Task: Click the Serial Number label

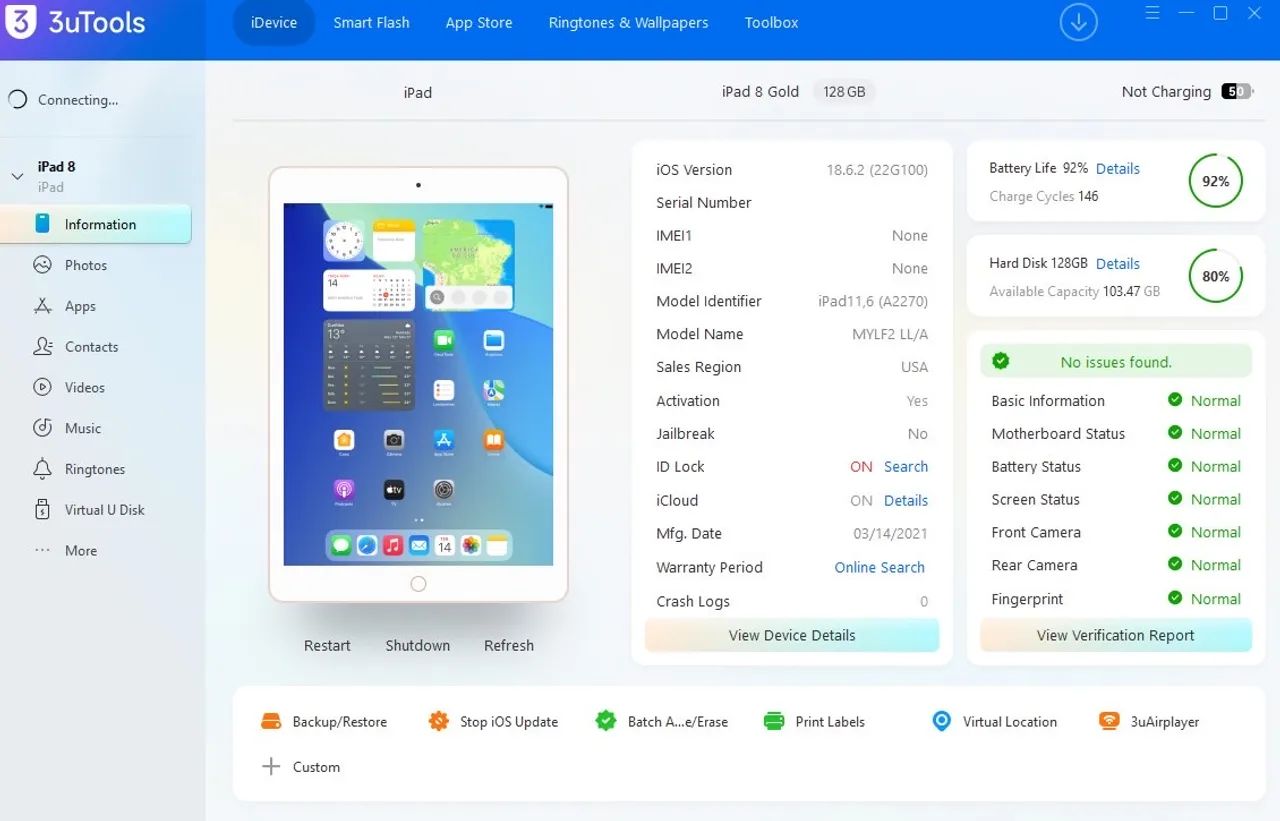Action: pyautogui.click(x=704, y=203)
